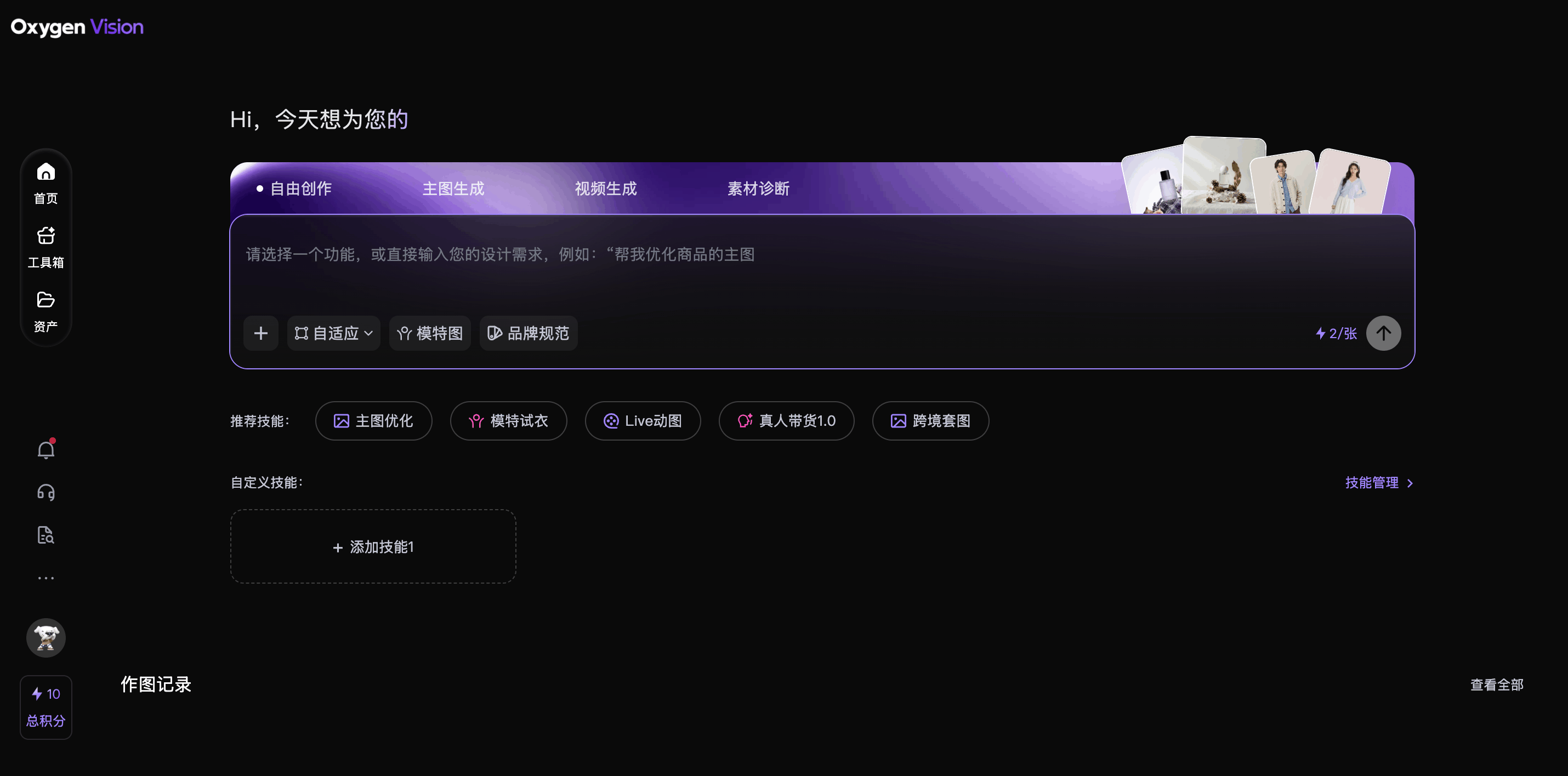Send the prompt with the up-arrow button

pyautogui.click(x=1383, y=333)
